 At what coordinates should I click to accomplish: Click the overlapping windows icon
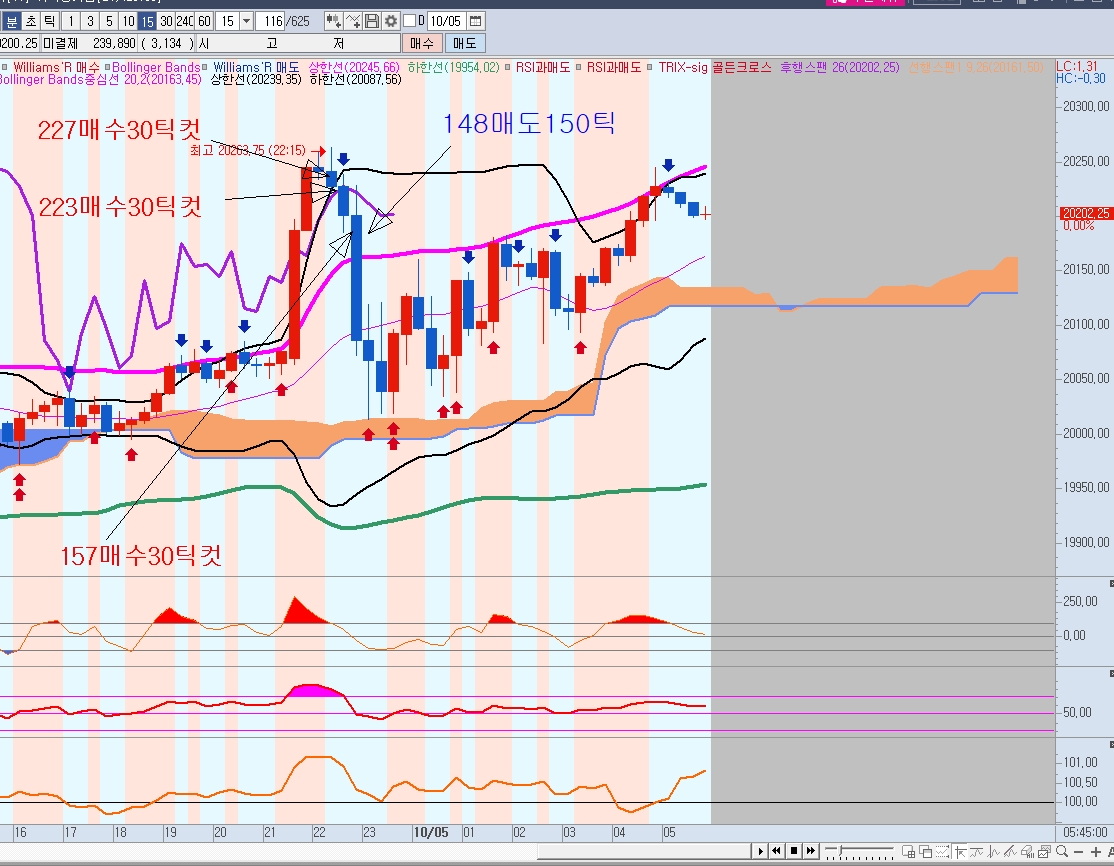pyautogui.click(x=926, y=851)
